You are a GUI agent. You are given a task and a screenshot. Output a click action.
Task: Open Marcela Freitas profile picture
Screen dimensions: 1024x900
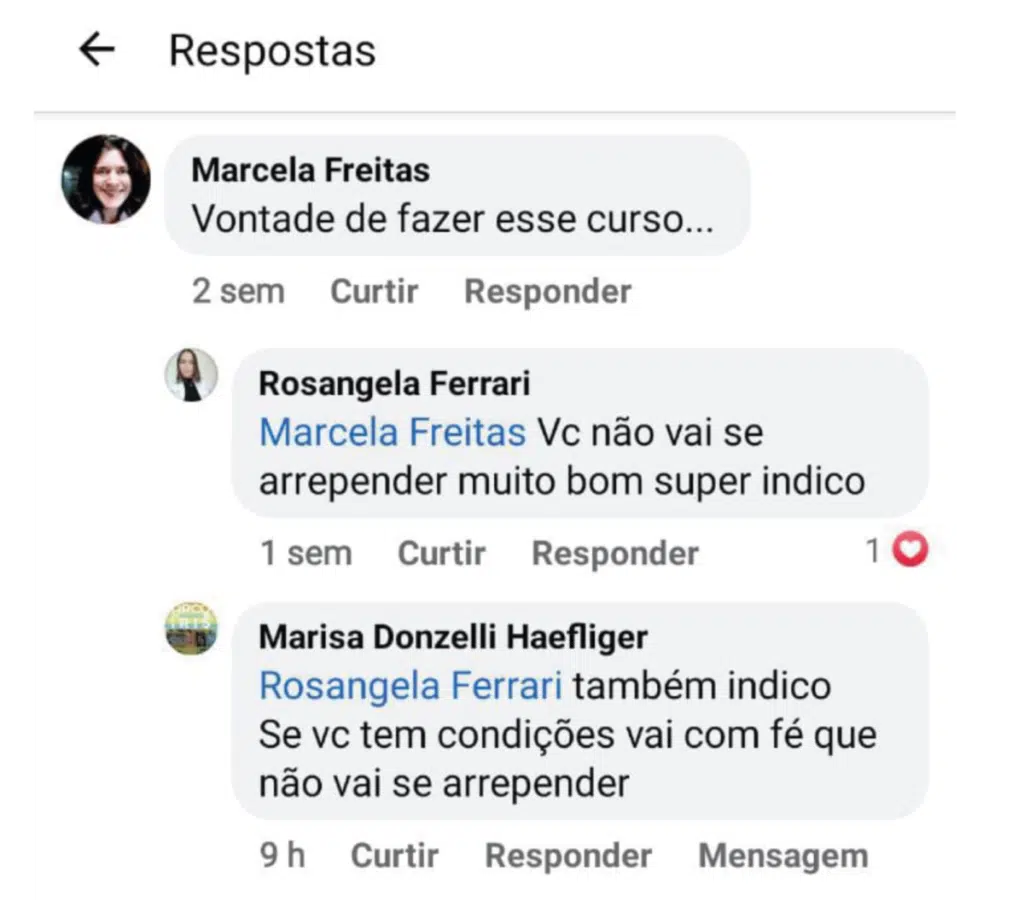pos(106,179)
